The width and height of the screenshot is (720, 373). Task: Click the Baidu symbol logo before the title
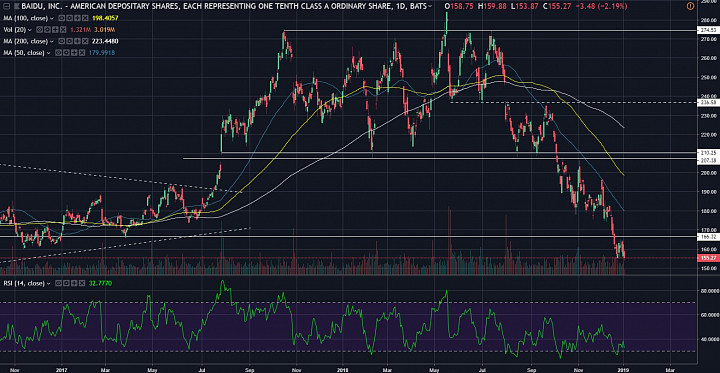click(x=17, y=6)
